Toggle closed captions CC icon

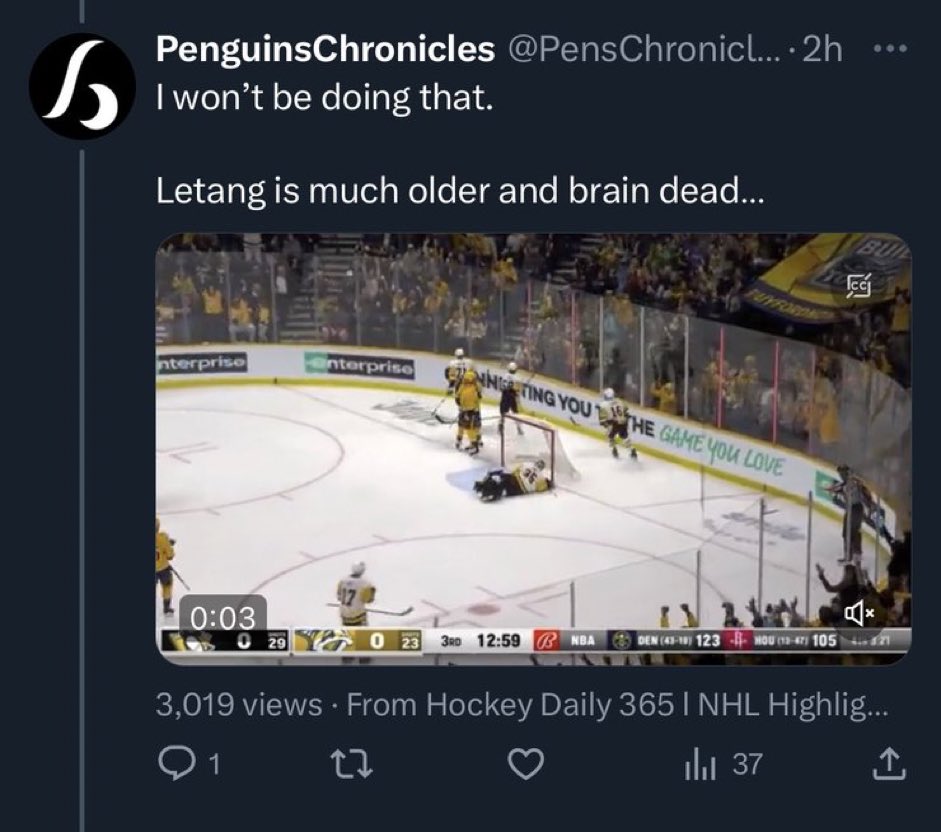(x=859, y=287)
